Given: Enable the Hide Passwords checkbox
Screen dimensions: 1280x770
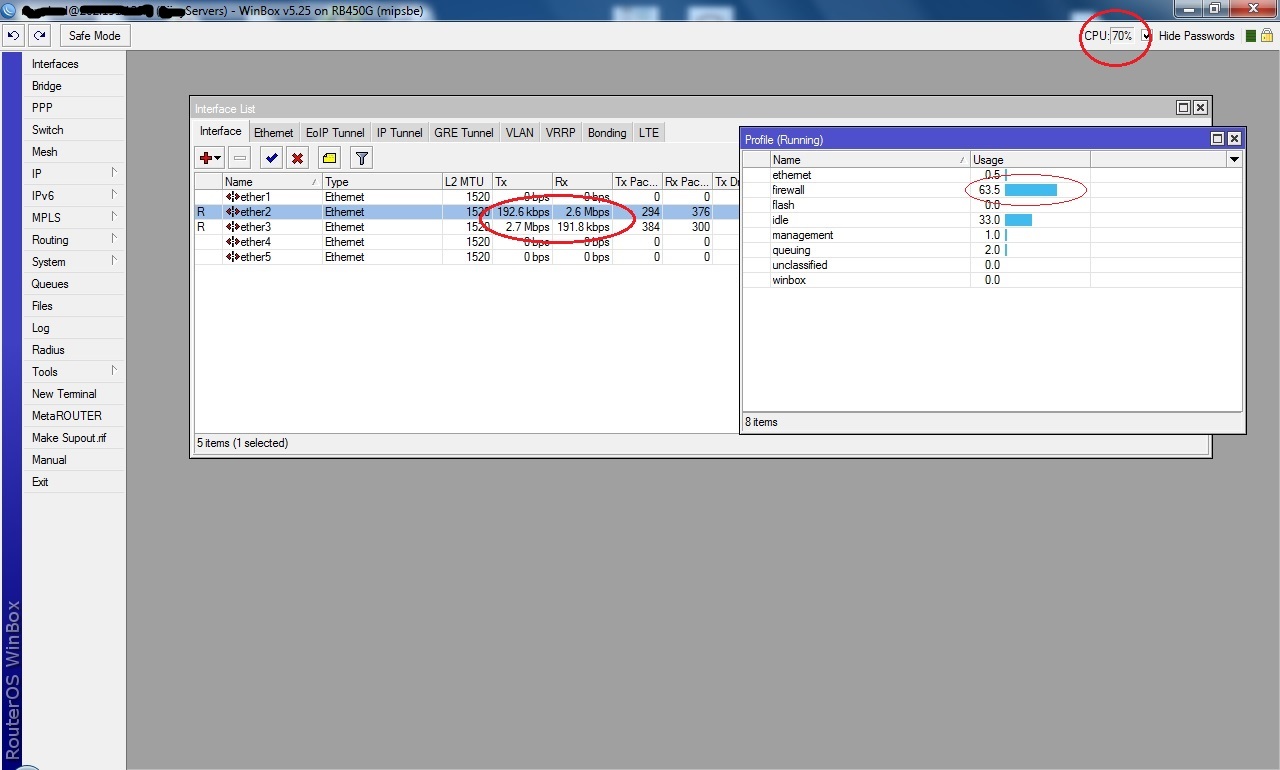Looking at the screenshot, I should pyautogui.click(x=1145, y=35).
